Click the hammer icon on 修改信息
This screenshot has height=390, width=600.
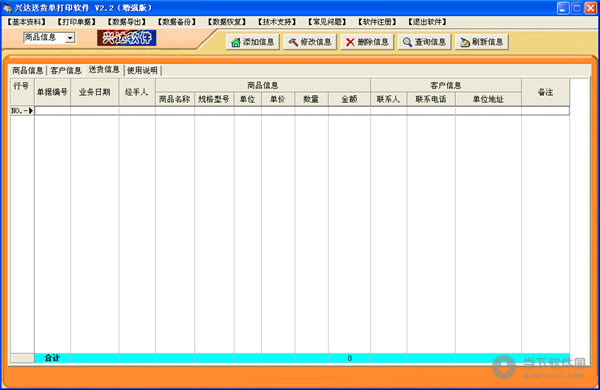coord(293,42)
